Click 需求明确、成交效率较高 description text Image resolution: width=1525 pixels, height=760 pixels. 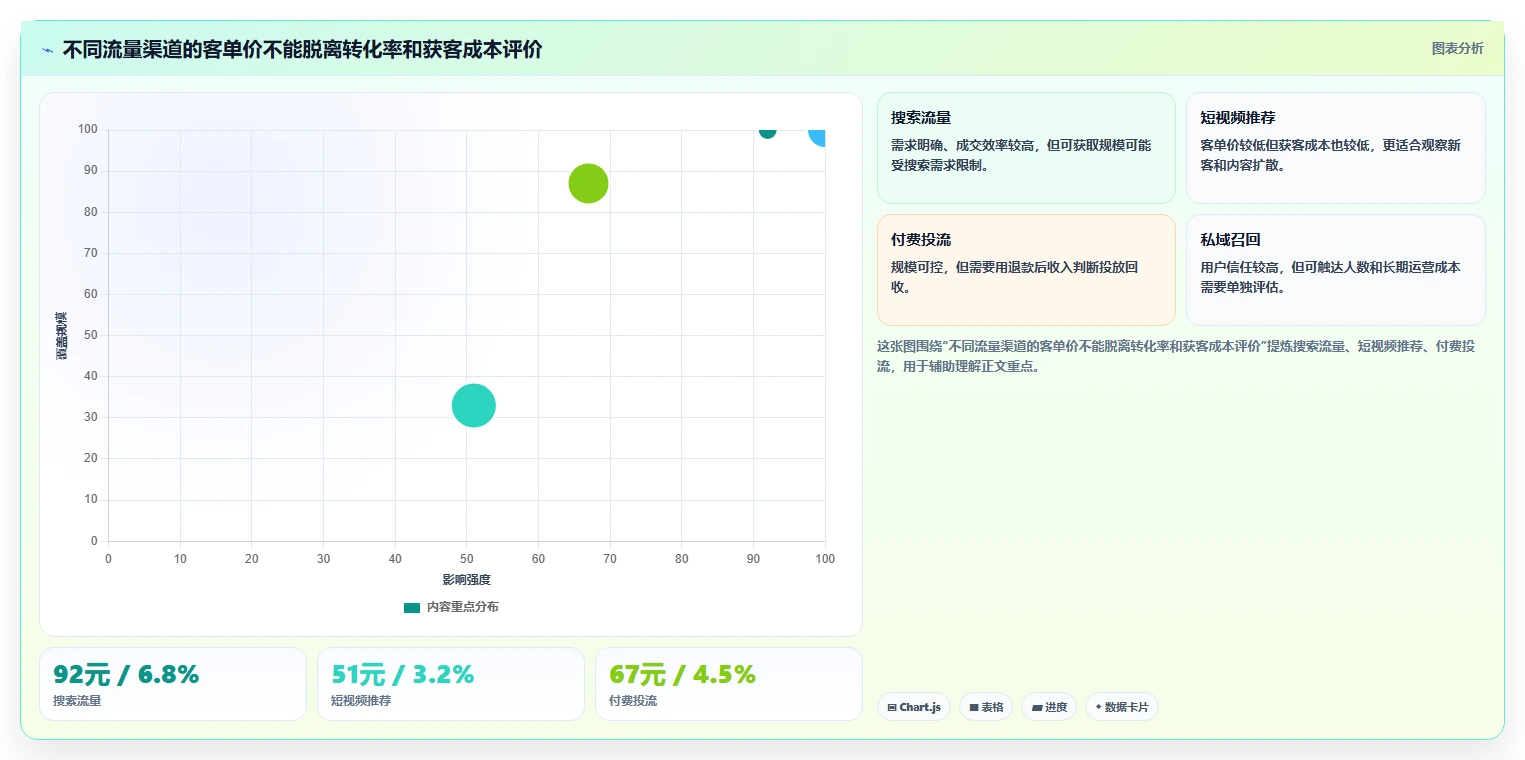pyautogui.click(x=1021, y=155)
